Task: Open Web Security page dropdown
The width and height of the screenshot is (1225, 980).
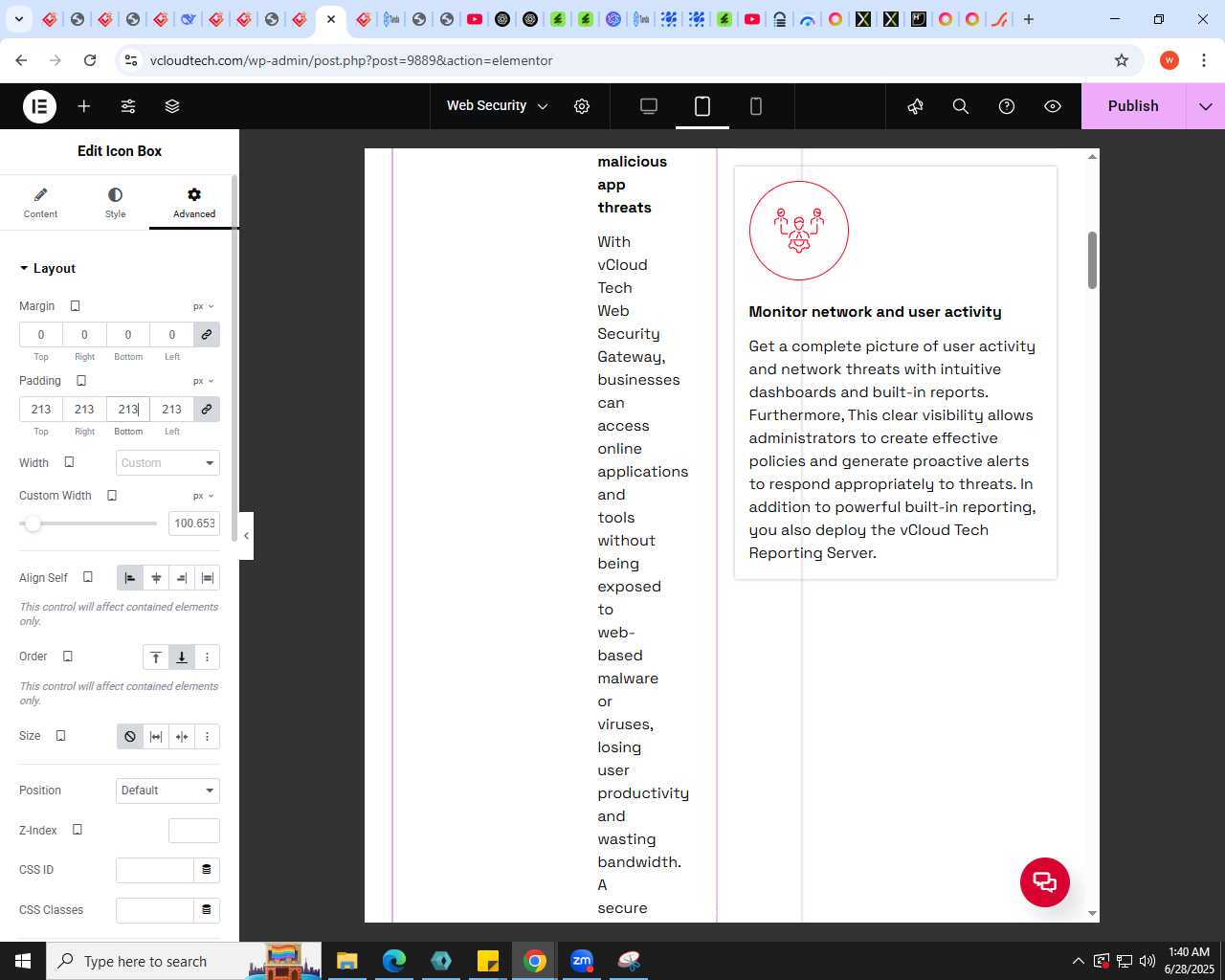Action: coord(497,106)
